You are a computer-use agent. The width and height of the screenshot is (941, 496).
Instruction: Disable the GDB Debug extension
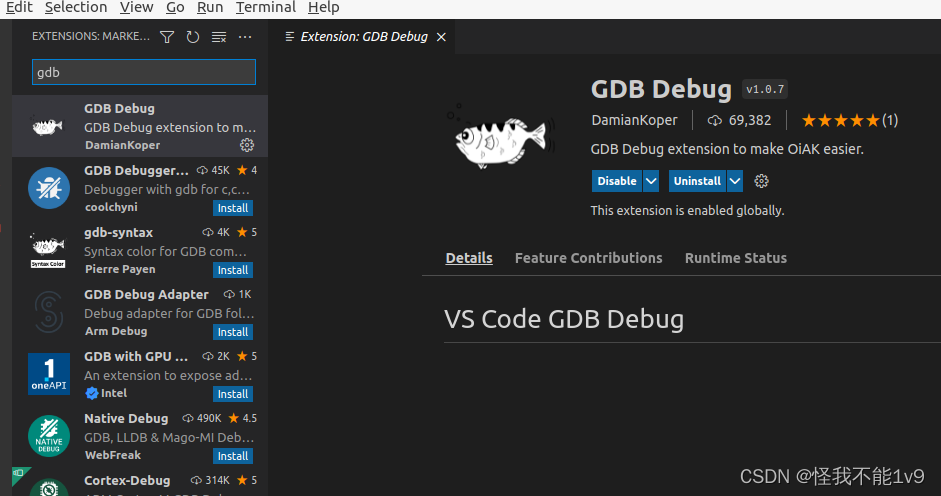point(617,181)
